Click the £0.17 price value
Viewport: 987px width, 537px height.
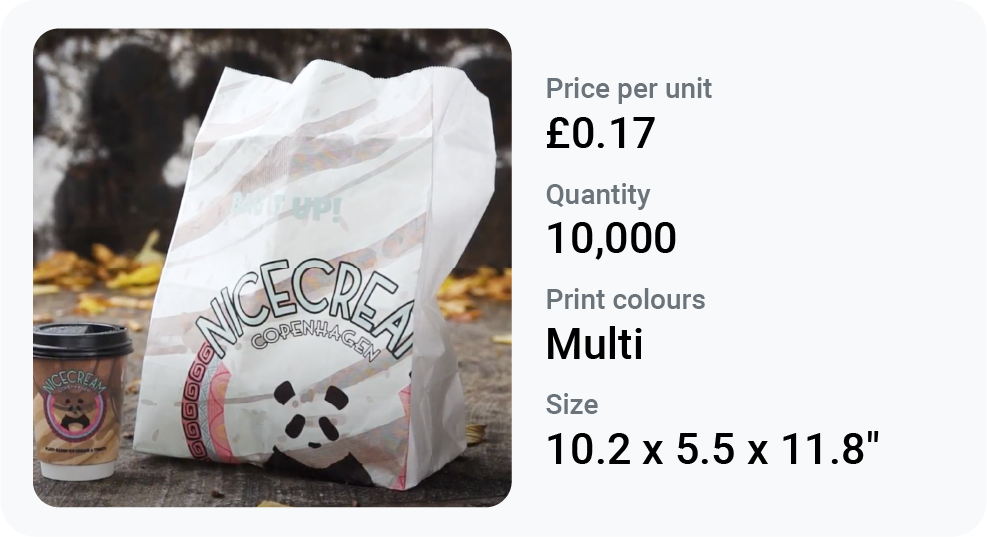click(x=600, y=133)
